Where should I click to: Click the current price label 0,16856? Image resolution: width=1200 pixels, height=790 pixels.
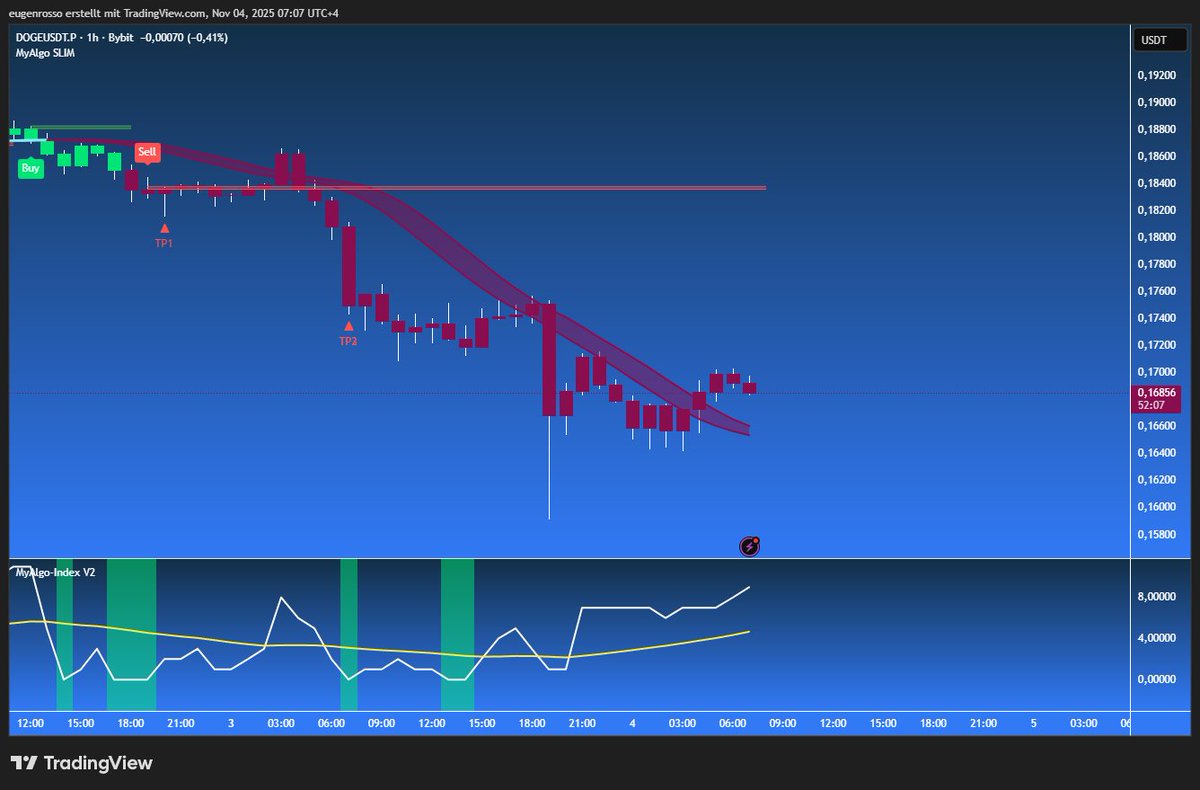(x=1157, y=392)
